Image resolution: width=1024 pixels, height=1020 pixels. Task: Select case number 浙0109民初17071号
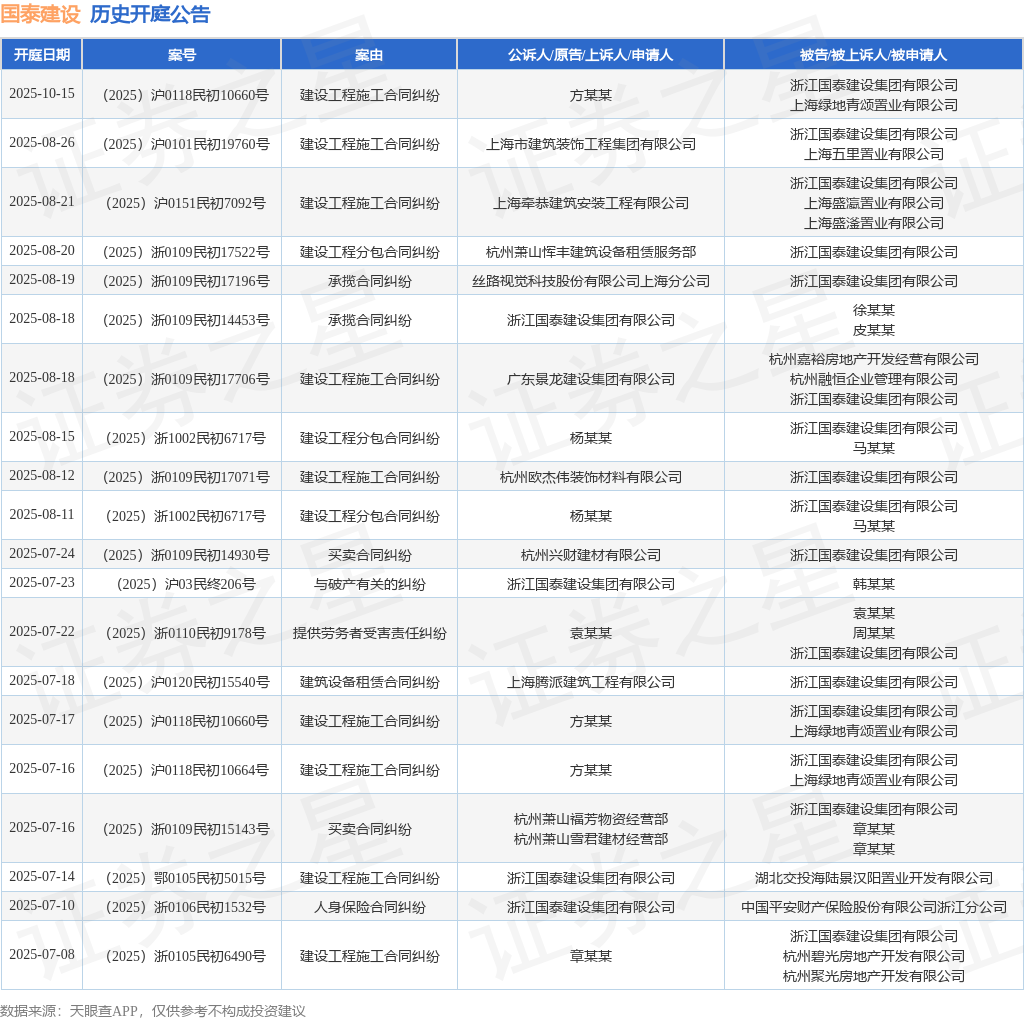click(x=186, y=477)
